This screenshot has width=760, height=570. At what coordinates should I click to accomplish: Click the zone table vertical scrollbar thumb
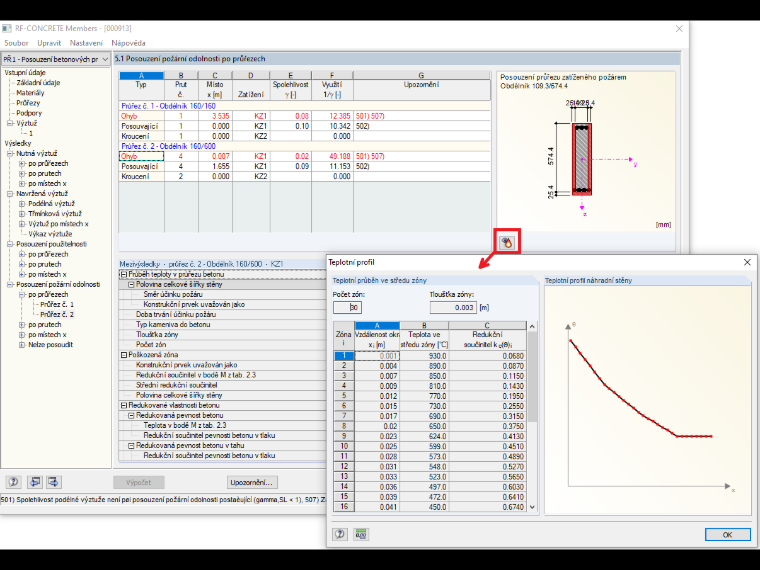[532, 377]
